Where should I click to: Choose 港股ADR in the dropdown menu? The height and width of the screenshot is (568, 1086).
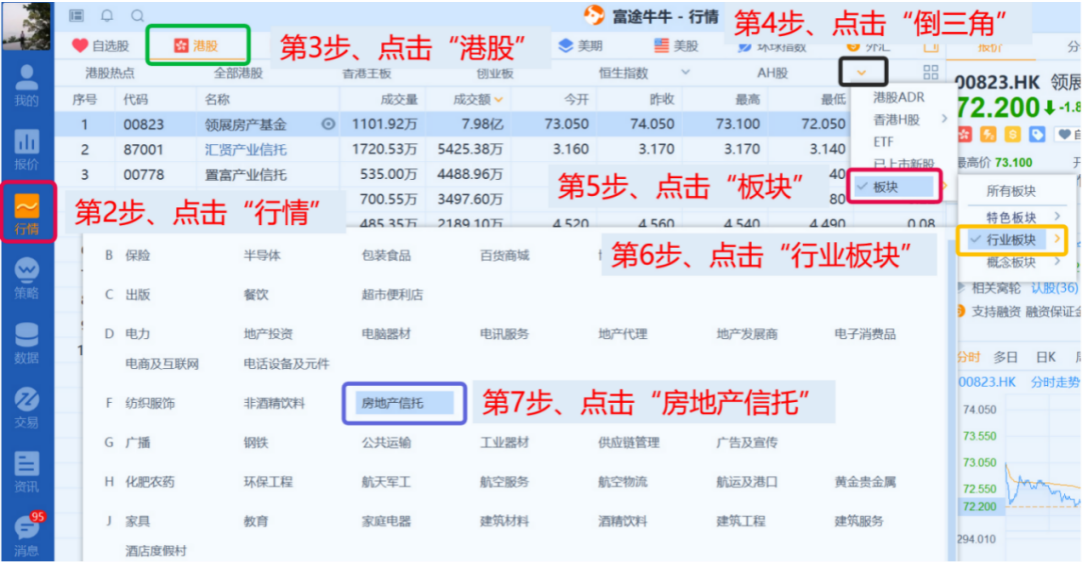(898, 97)
